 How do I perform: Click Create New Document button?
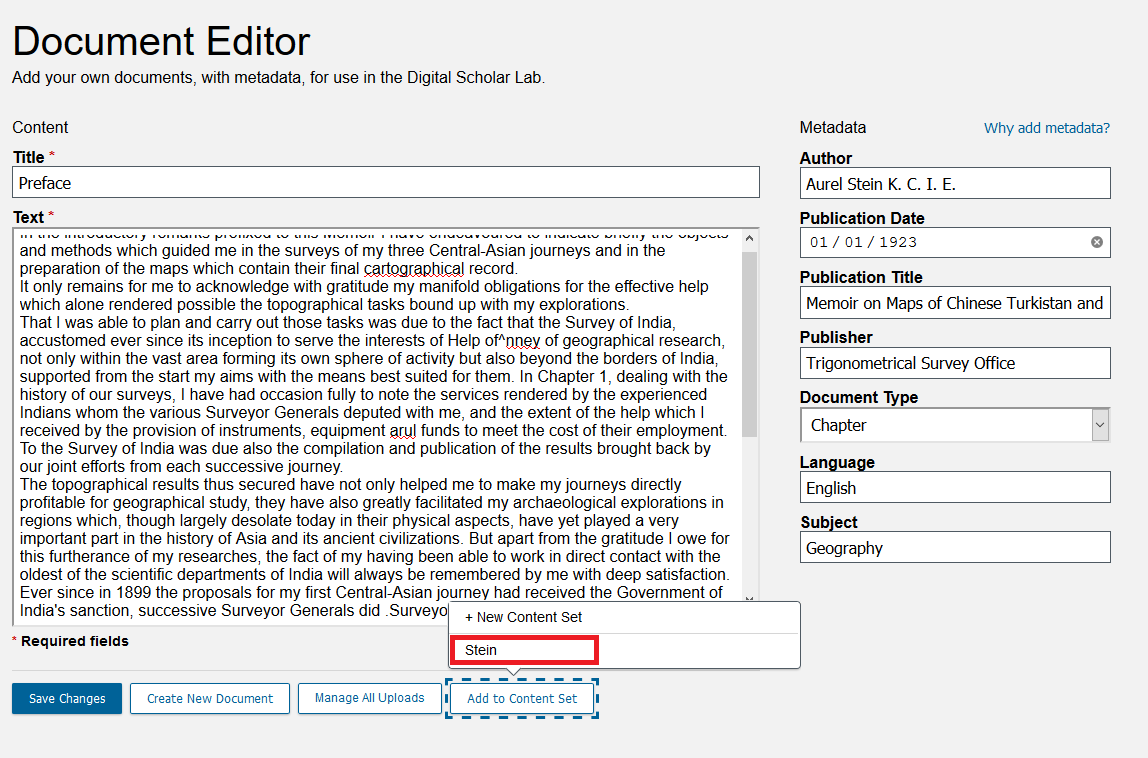click(209, 698)
